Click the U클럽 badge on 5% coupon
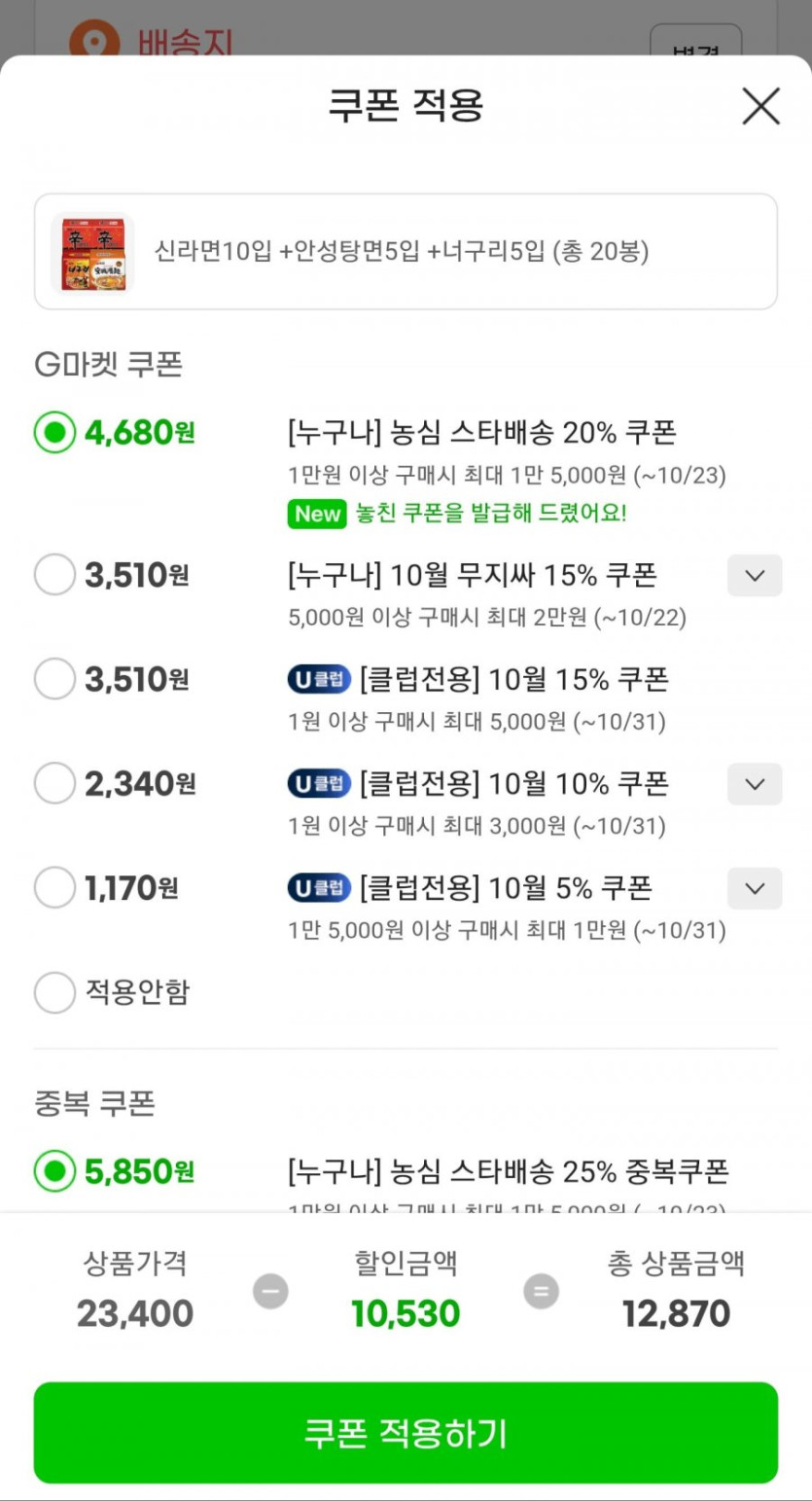The height and width of the screenshot is (1501, 812). coord(319,887)
